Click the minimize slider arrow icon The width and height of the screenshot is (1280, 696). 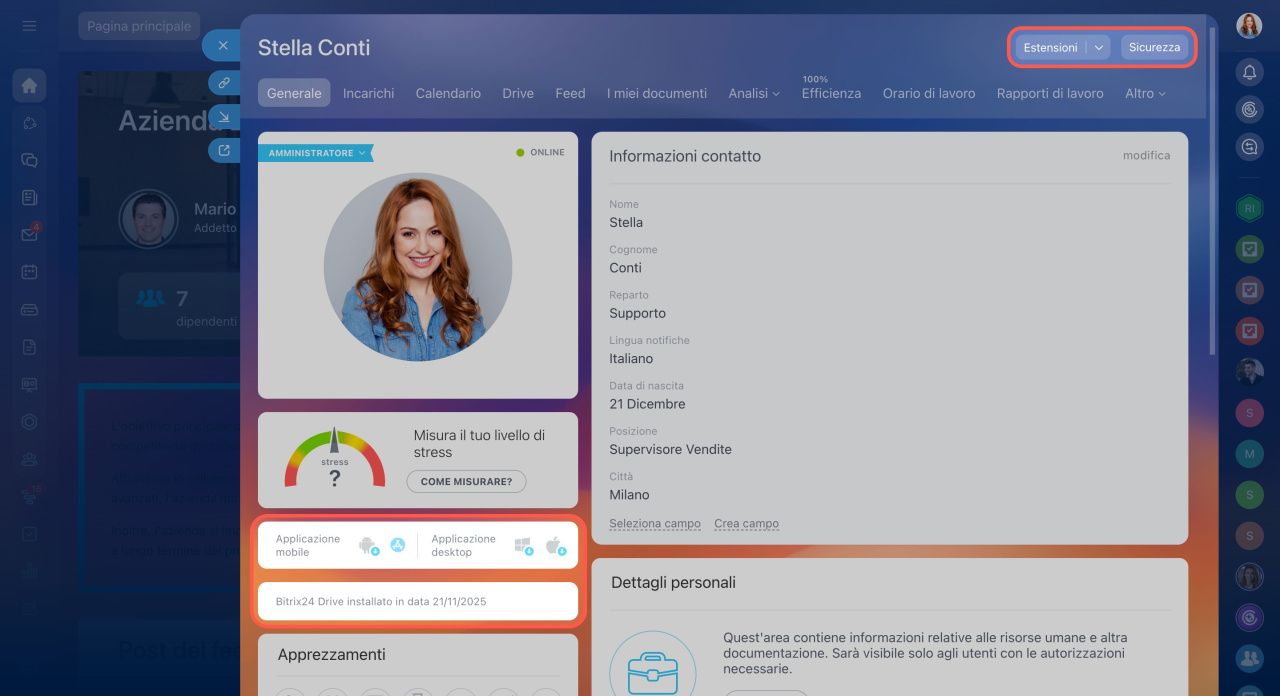(x=224, y=116)
